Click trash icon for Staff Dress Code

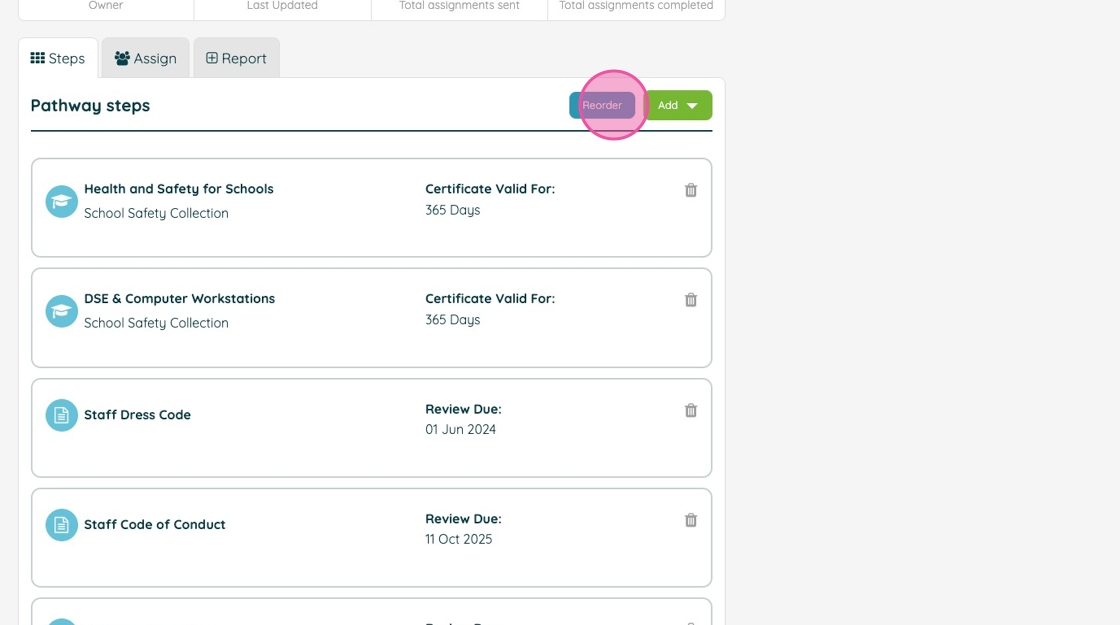[690, 410]
